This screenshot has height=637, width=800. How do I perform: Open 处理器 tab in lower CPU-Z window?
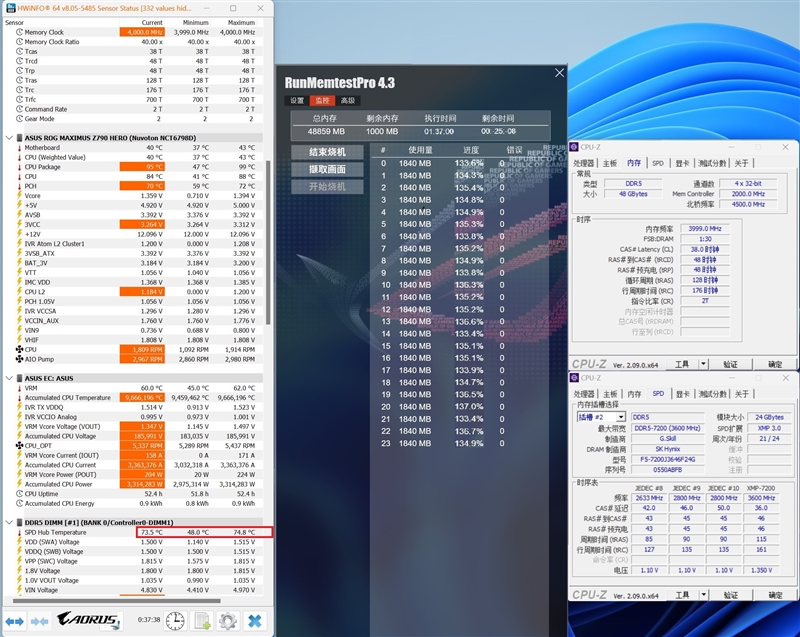(584, 394)
